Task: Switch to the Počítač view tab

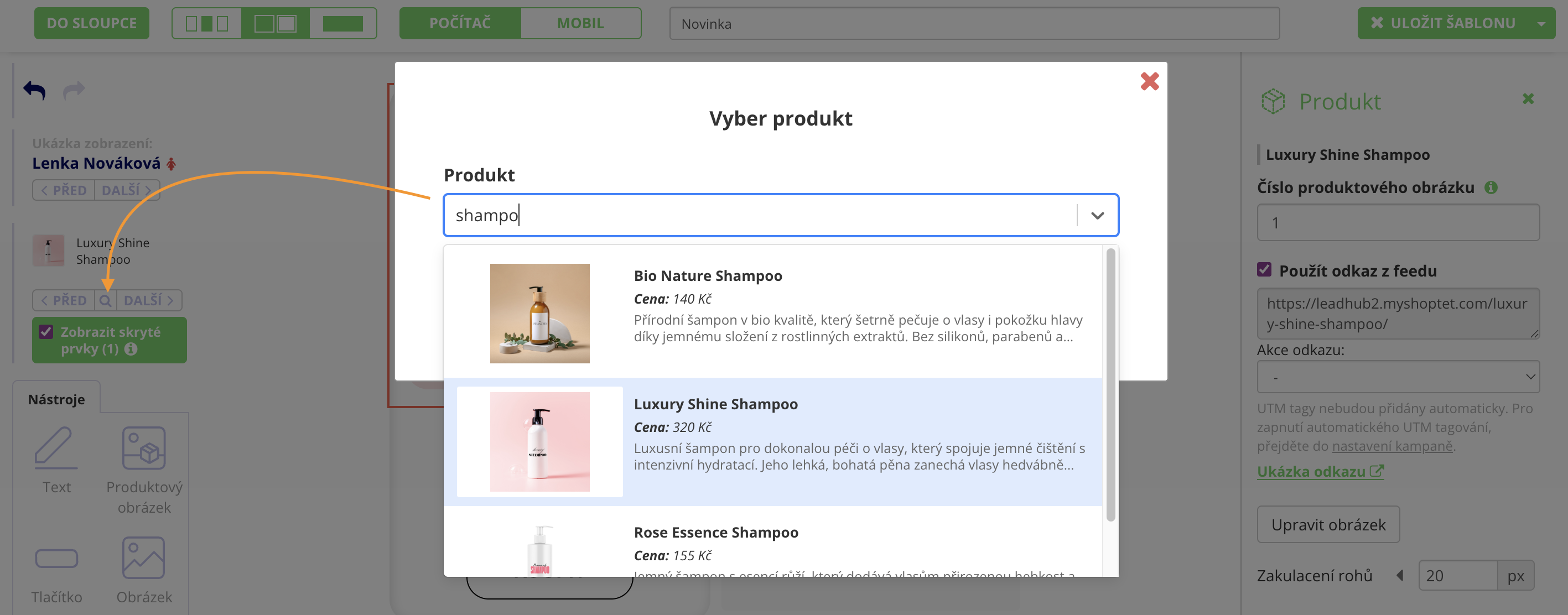Action: [x=460, y=24]
